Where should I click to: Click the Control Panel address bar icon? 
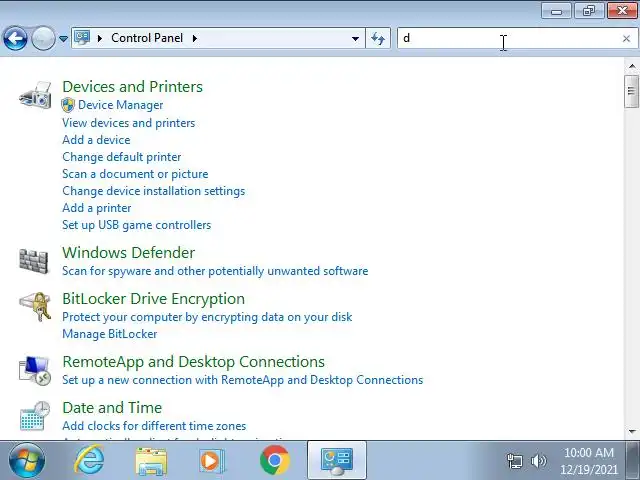coord(82,38)
